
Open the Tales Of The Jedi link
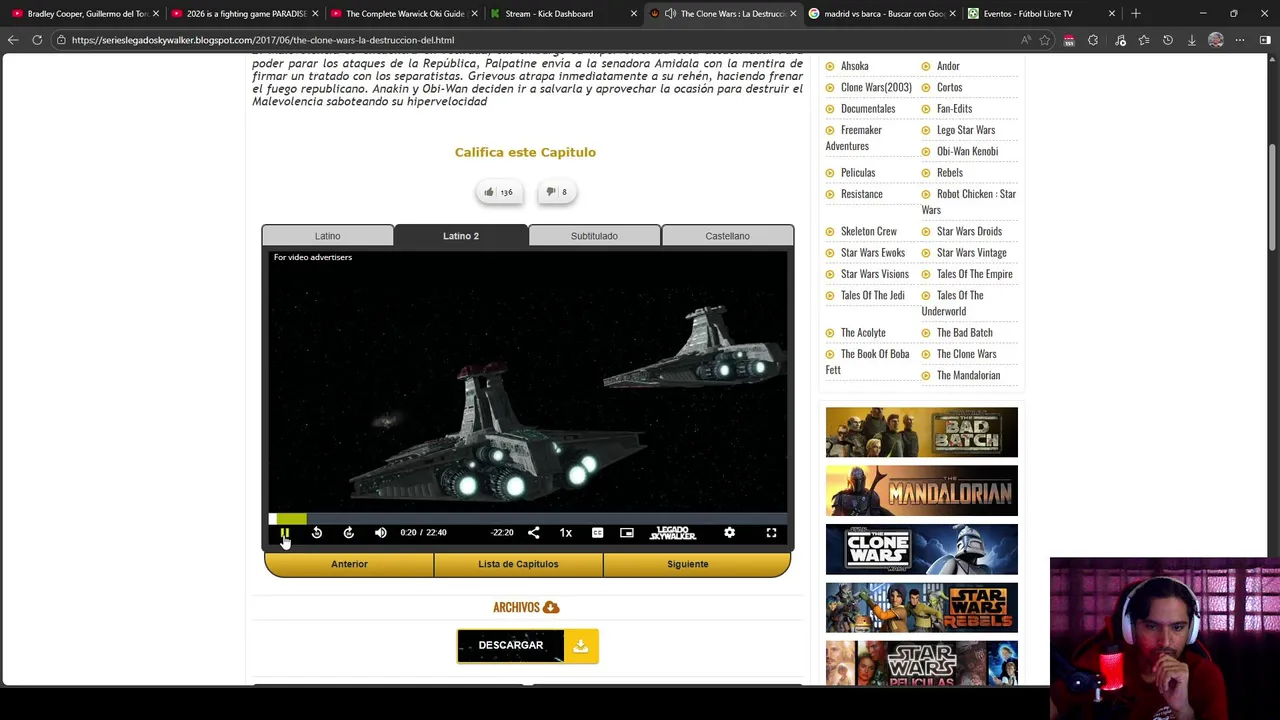click(872, 295)
